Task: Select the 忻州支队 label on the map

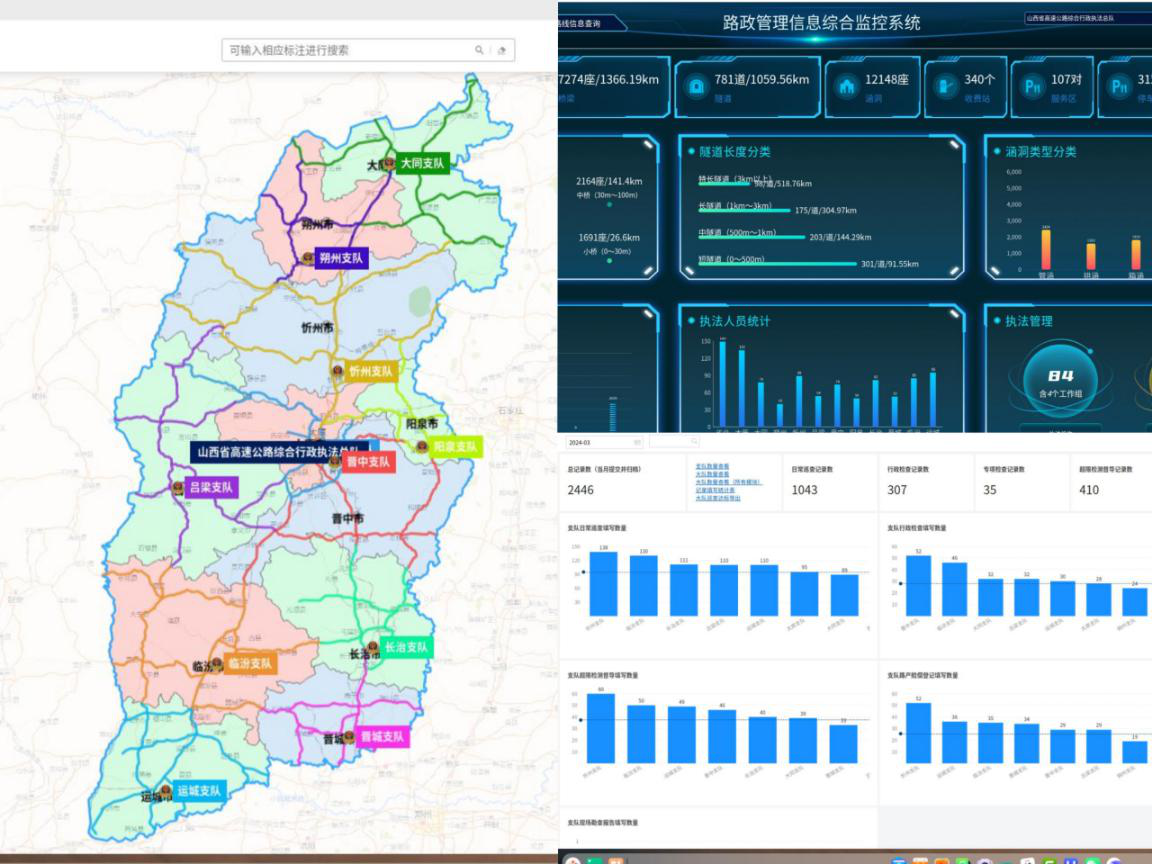Action: pos(371,372)
